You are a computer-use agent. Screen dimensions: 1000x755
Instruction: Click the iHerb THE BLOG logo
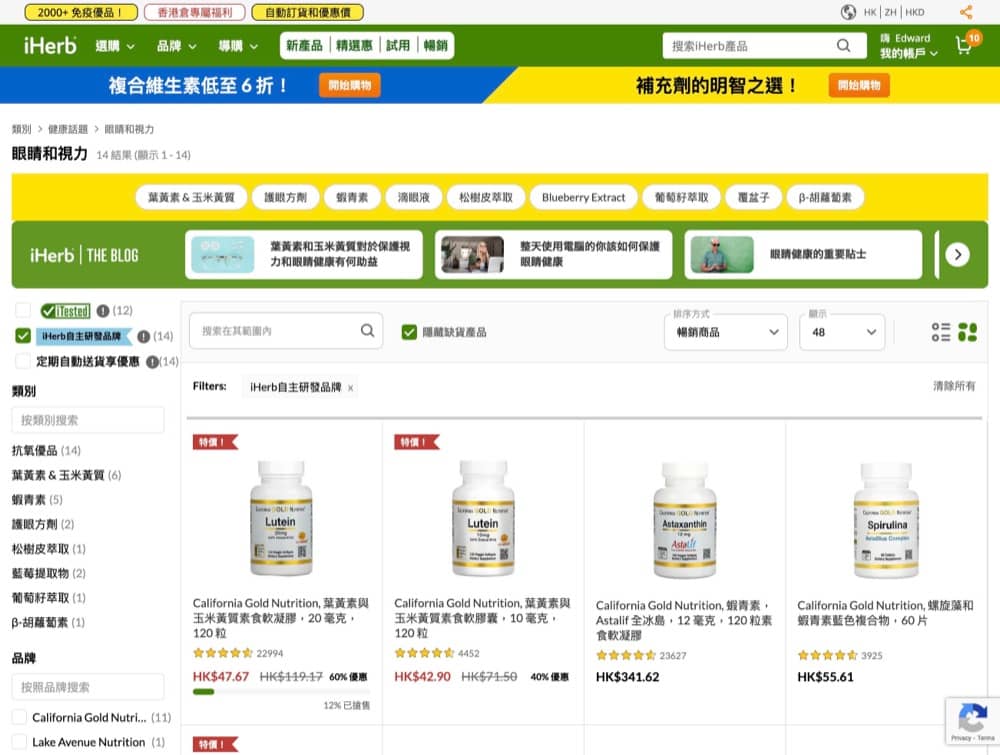click(84, 255)
